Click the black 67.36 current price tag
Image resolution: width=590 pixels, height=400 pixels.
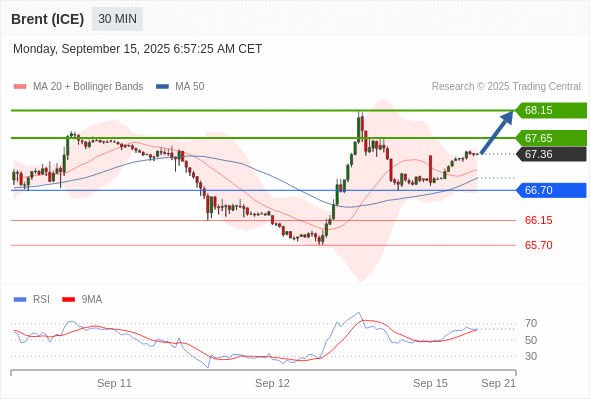coord(551,154)
